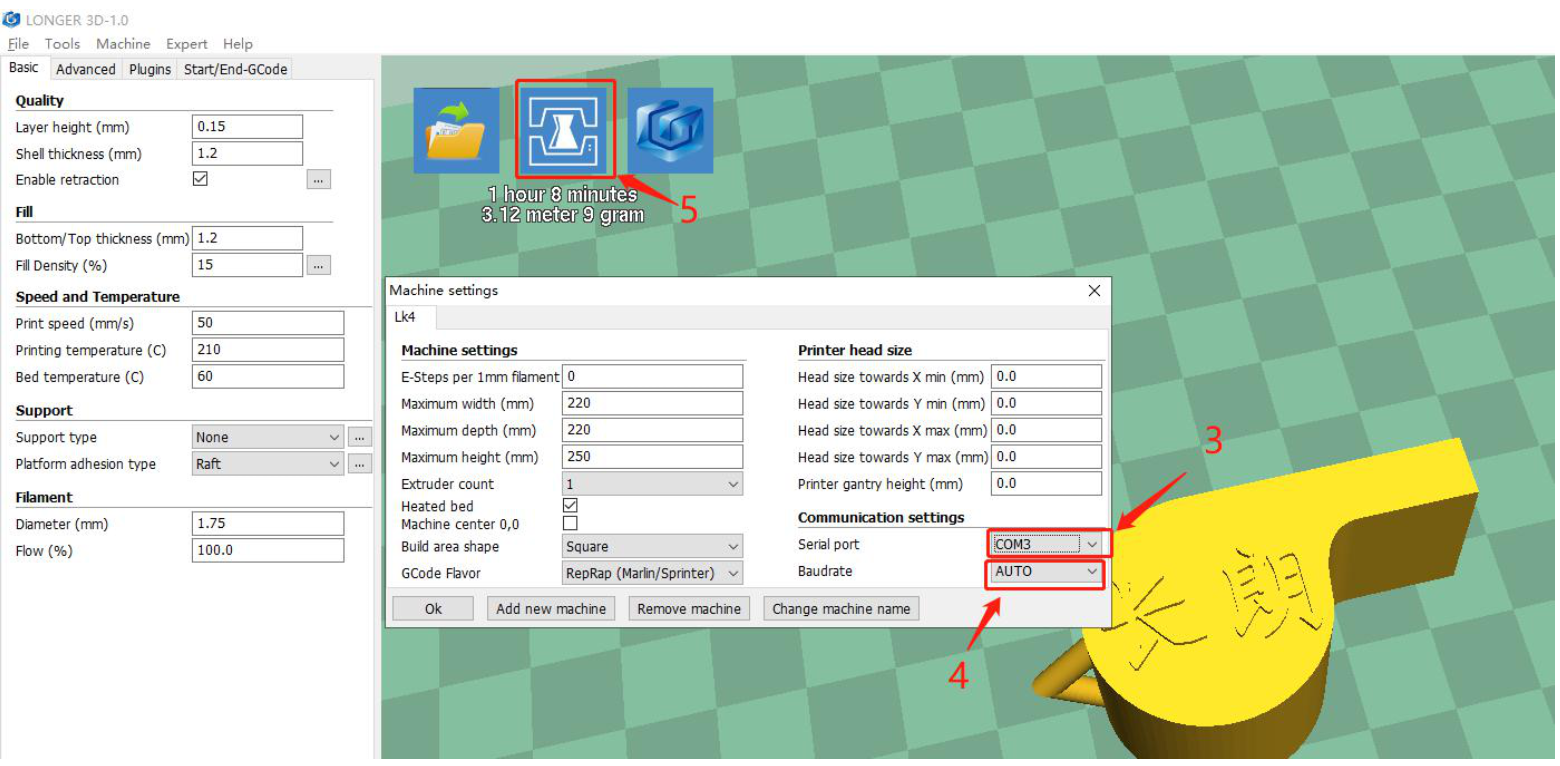Click the Ok button
This screenshot has width=1560, height=766.
(x=433, y=608)
